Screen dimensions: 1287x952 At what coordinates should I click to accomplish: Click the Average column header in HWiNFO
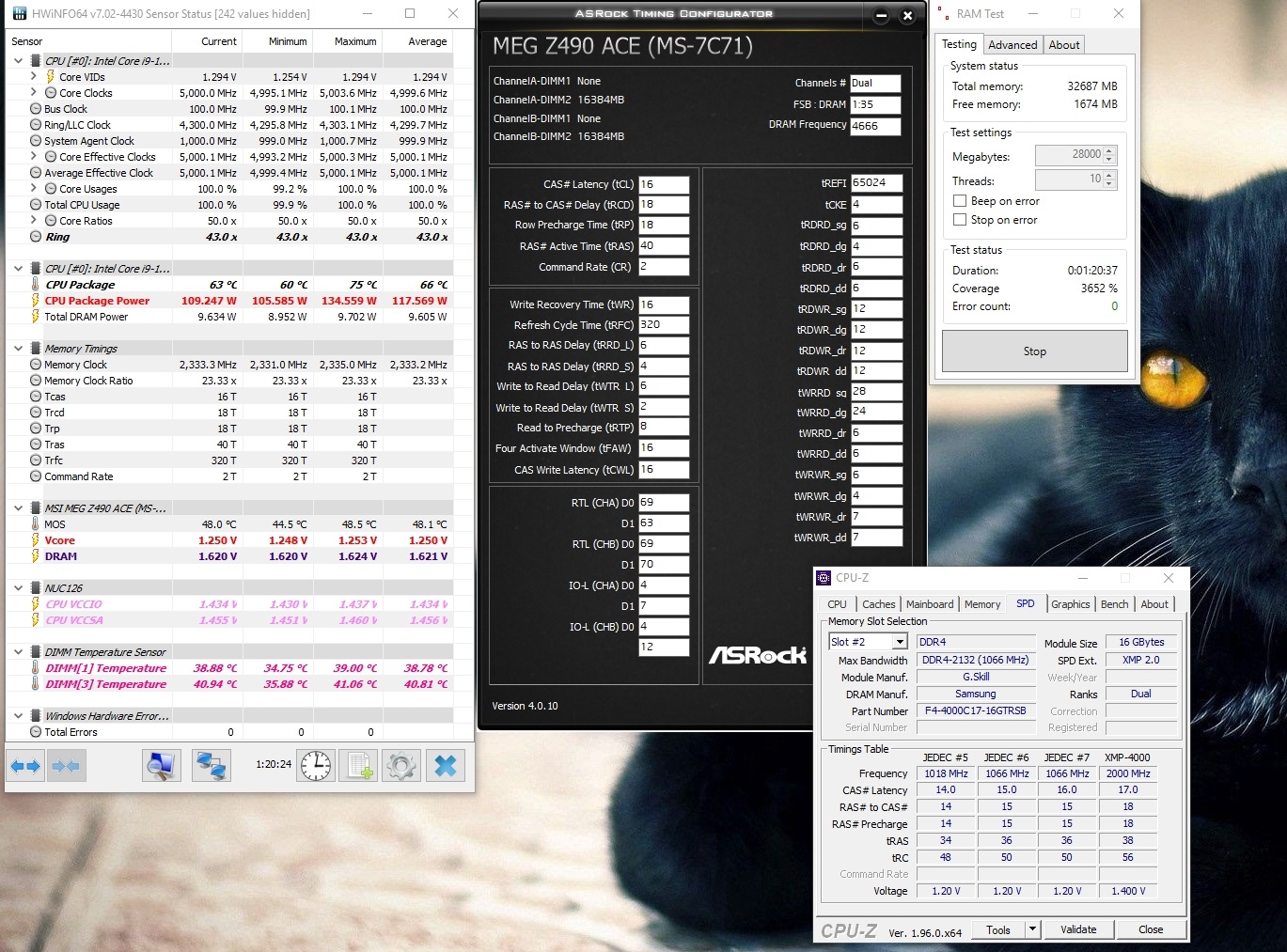pos(416,41)
